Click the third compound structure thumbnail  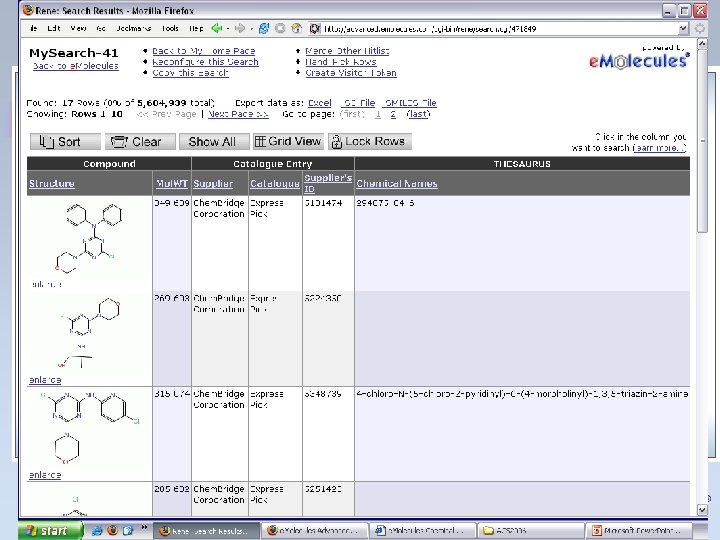pos(90,427)
